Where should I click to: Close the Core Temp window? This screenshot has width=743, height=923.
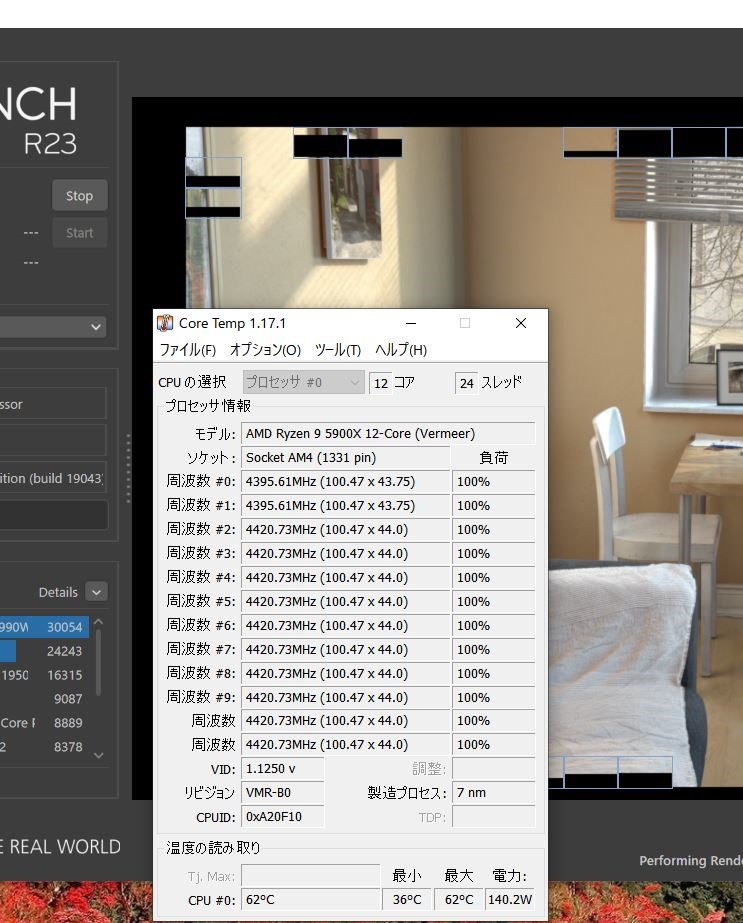[520, 323]
